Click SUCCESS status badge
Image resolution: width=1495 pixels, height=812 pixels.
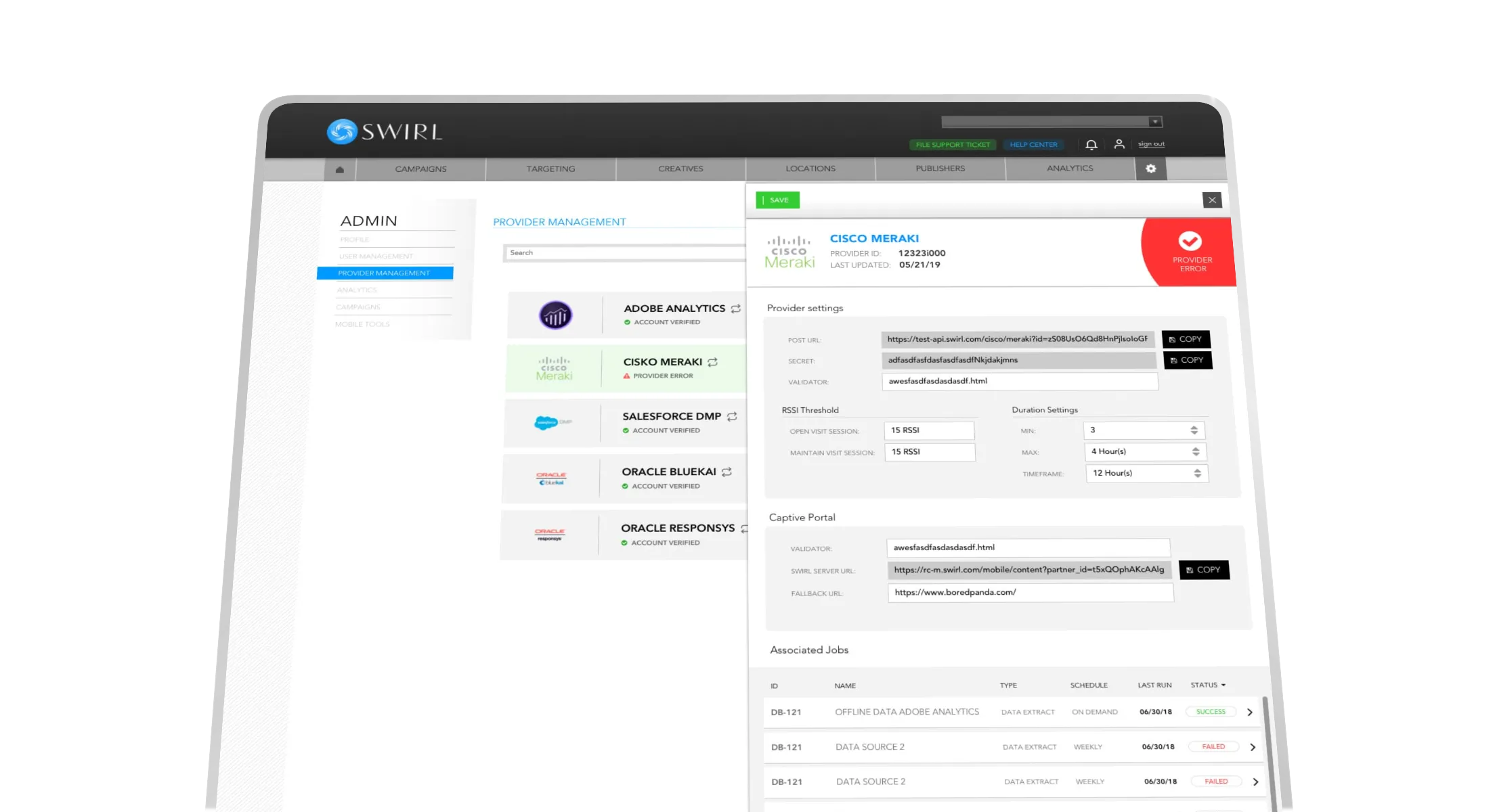click(x=1211, y=712)
